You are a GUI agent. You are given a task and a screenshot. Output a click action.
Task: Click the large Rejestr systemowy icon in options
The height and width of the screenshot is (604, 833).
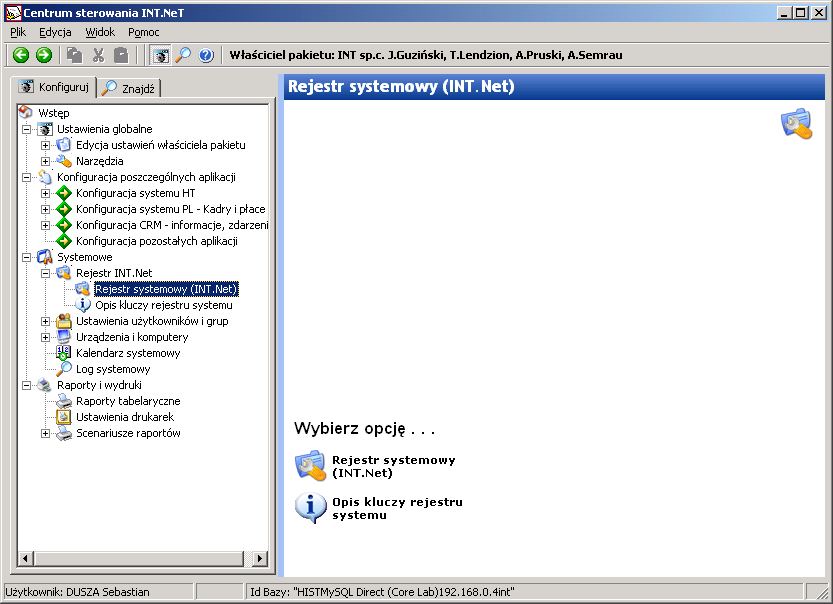point(310,466)
